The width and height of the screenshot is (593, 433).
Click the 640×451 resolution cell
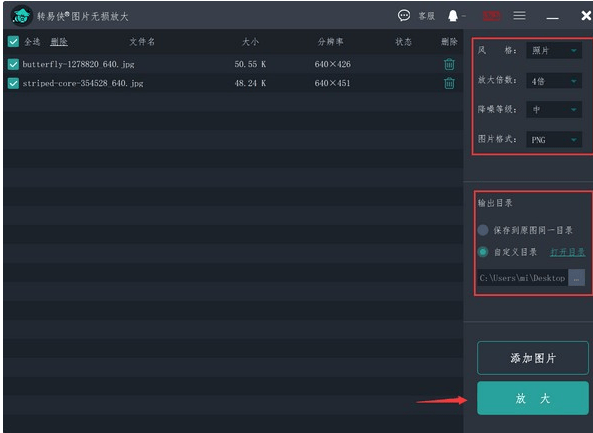(x=332, y=83)
